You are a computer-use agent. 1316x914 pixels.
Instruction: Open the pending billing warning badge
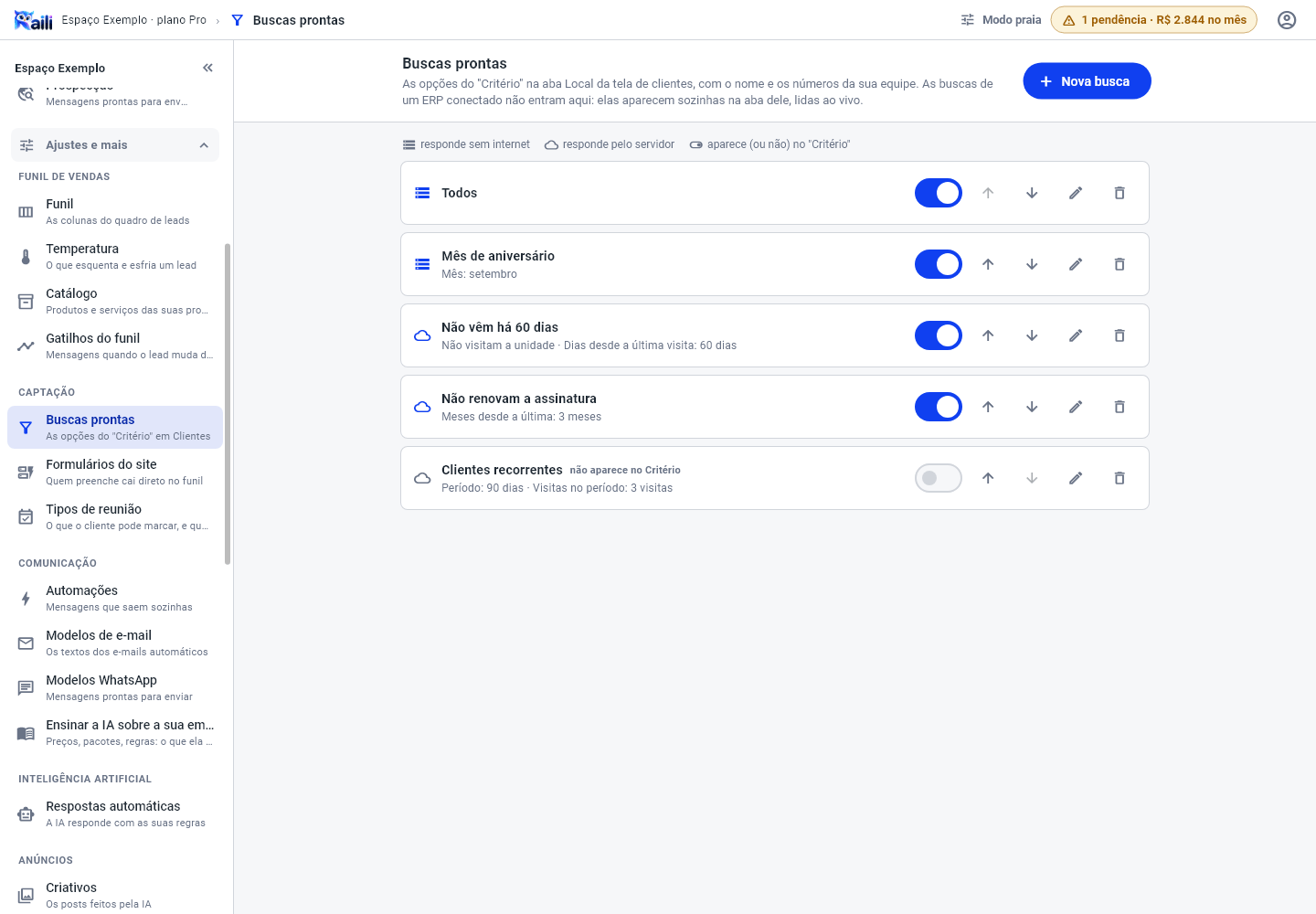[1154, 20]
